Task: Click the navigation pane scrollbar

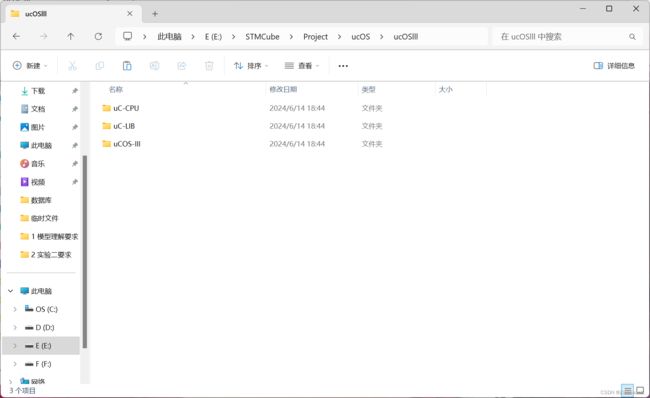Action: click(85, 251)
